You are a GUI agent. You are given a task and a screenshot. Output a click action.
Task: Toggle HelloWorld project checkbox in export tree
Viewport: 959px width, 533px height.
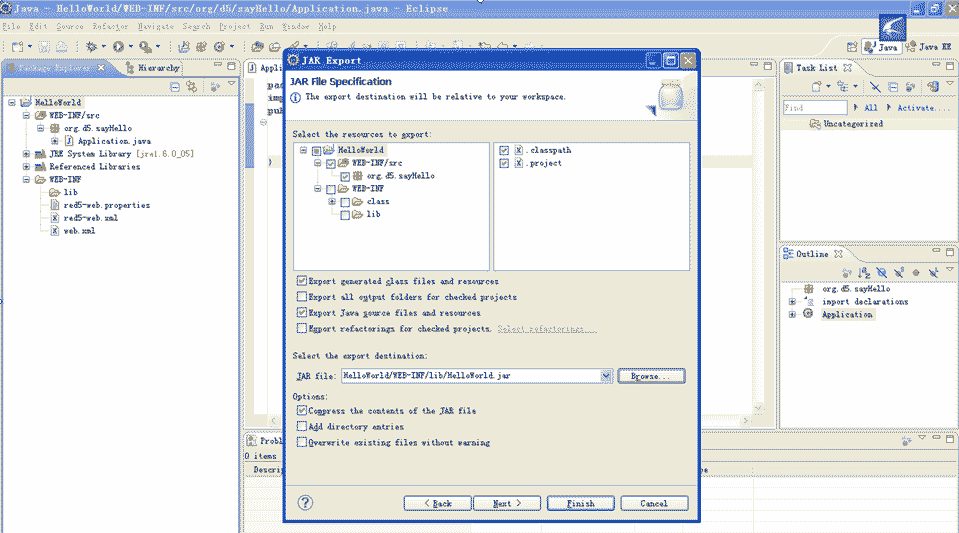[316, 151]
